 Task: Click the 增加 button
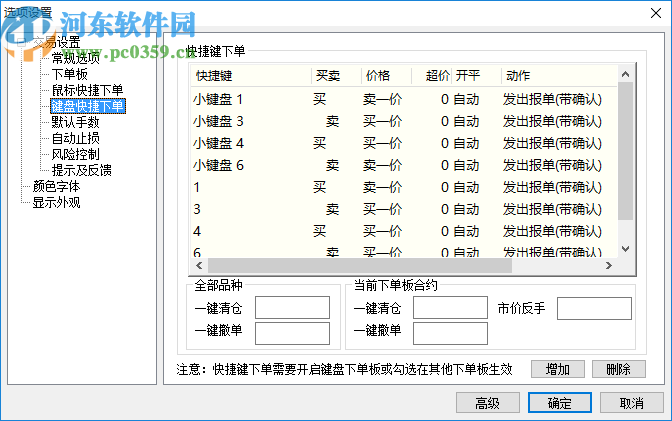tap(558, 369)
